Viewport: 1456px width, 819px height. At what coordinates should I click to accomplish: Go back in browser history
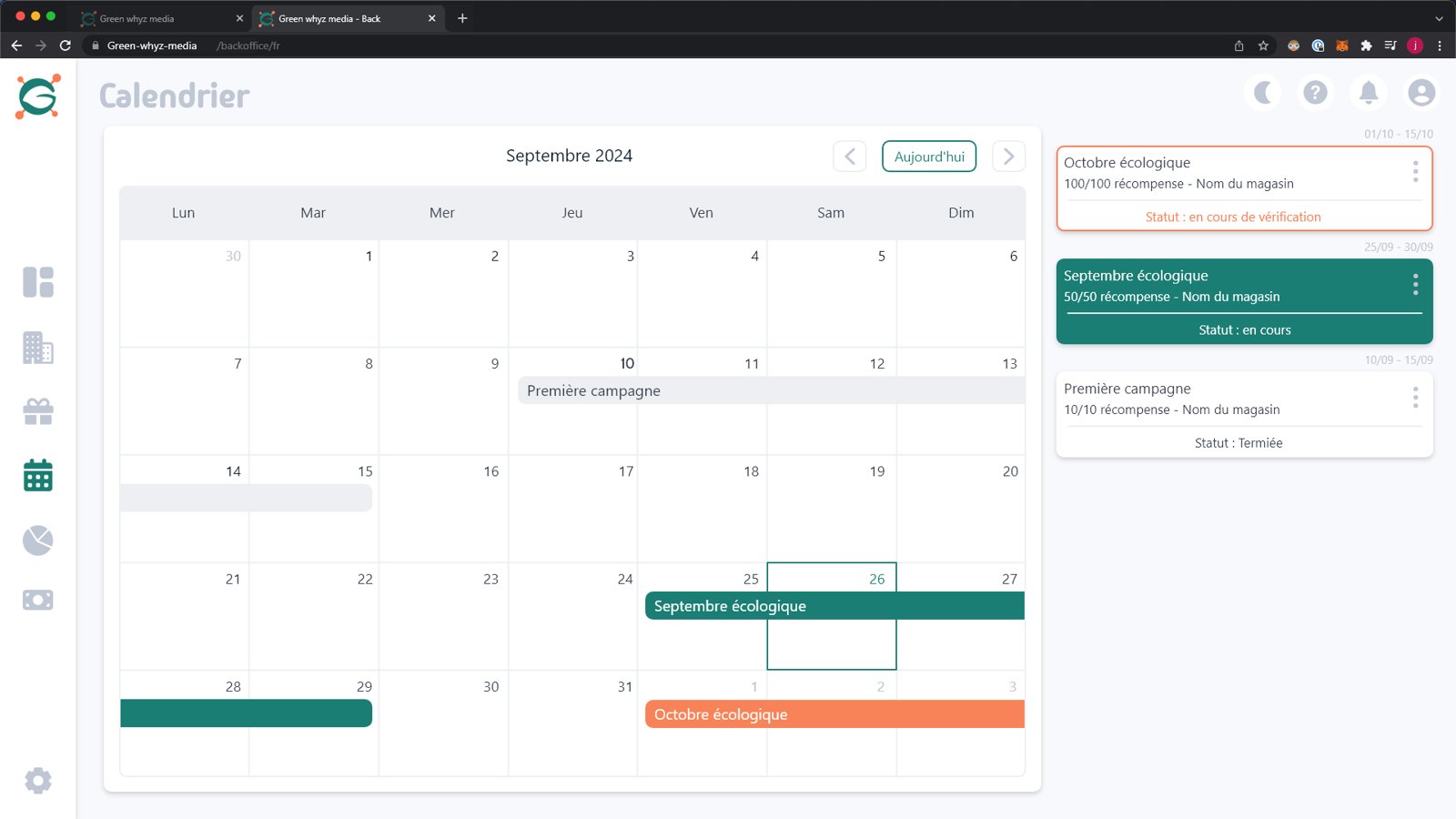point(16,45)
